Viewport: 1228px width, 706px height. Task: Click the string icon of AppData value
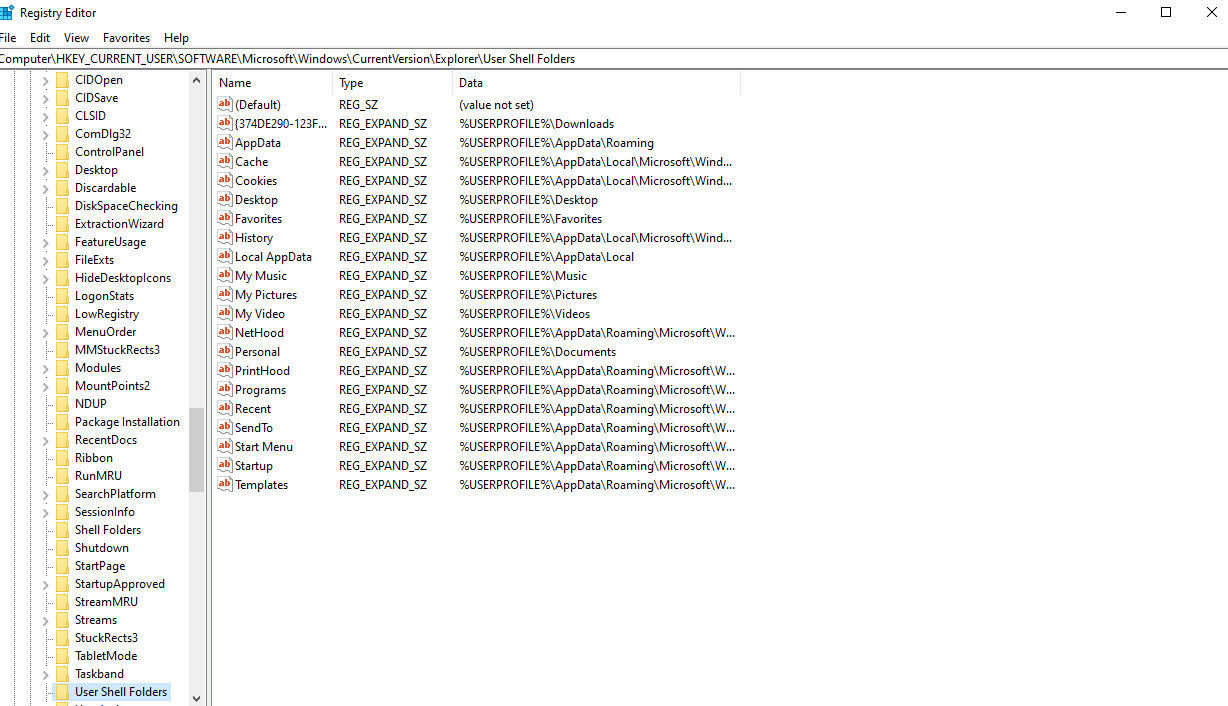pyautogui.click(x=225, y=142)
